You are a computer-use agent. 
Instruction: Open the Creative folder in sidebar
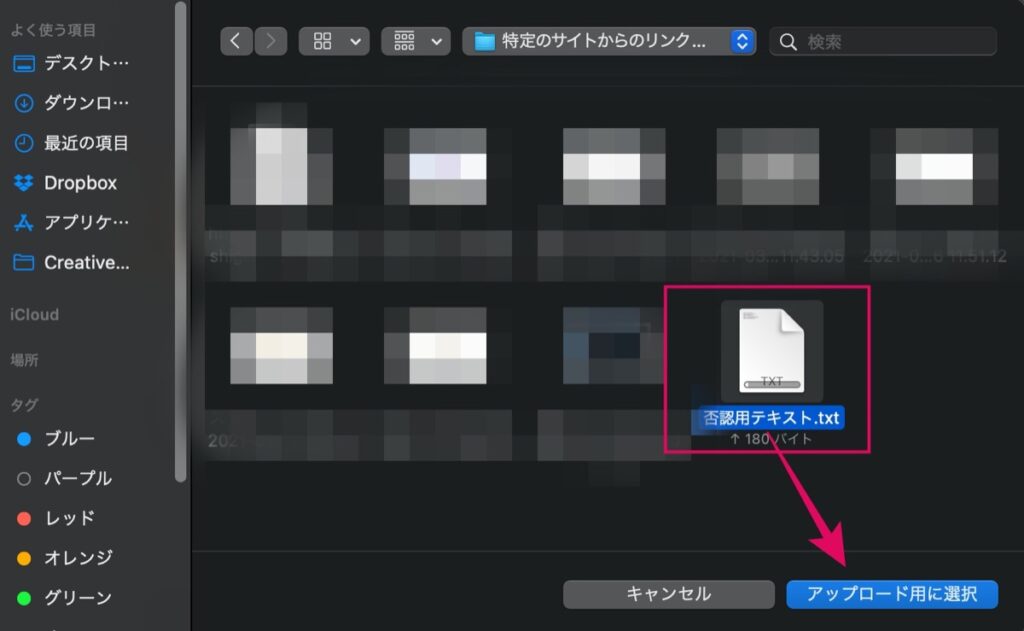(x=86, y=263)
